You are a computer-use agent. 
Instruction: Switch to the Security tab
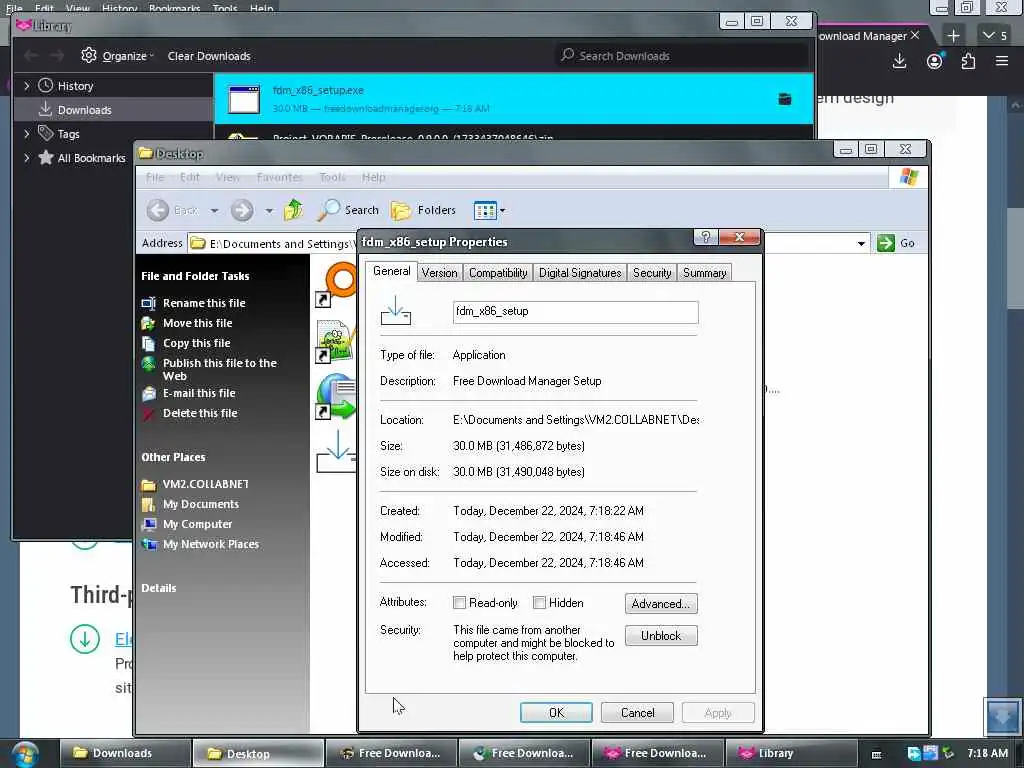tap(652, 272)
